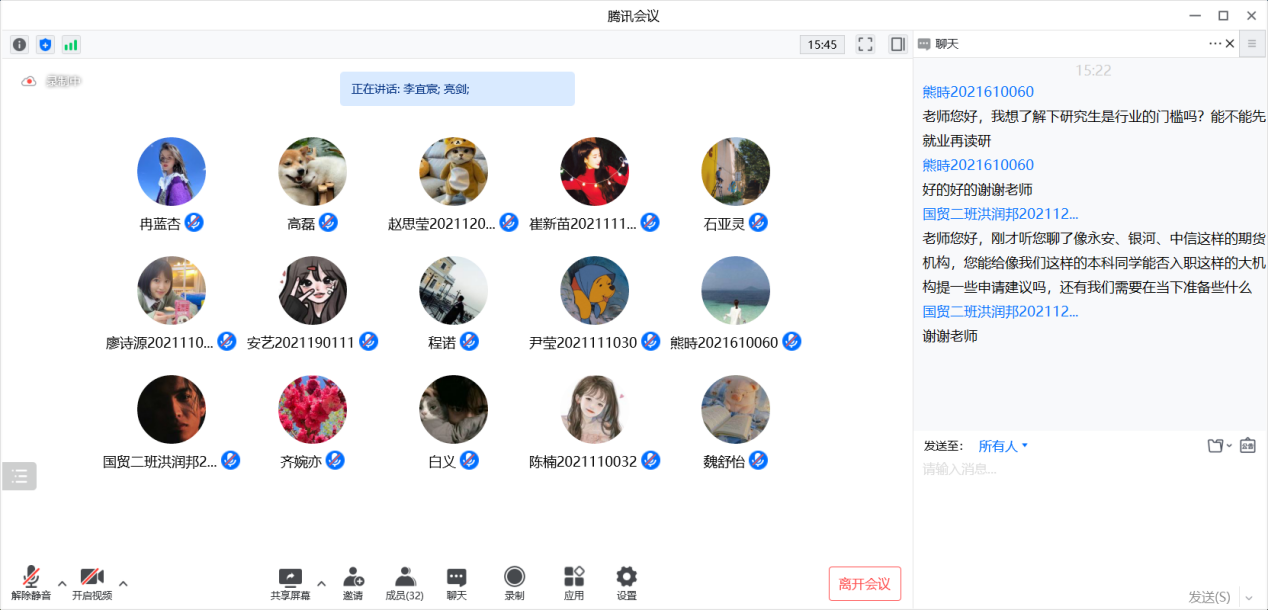This screenshot has width=1268, height=610.
Task: Click sender name 熊時2021610060 in chat
Action: [978, 92]
